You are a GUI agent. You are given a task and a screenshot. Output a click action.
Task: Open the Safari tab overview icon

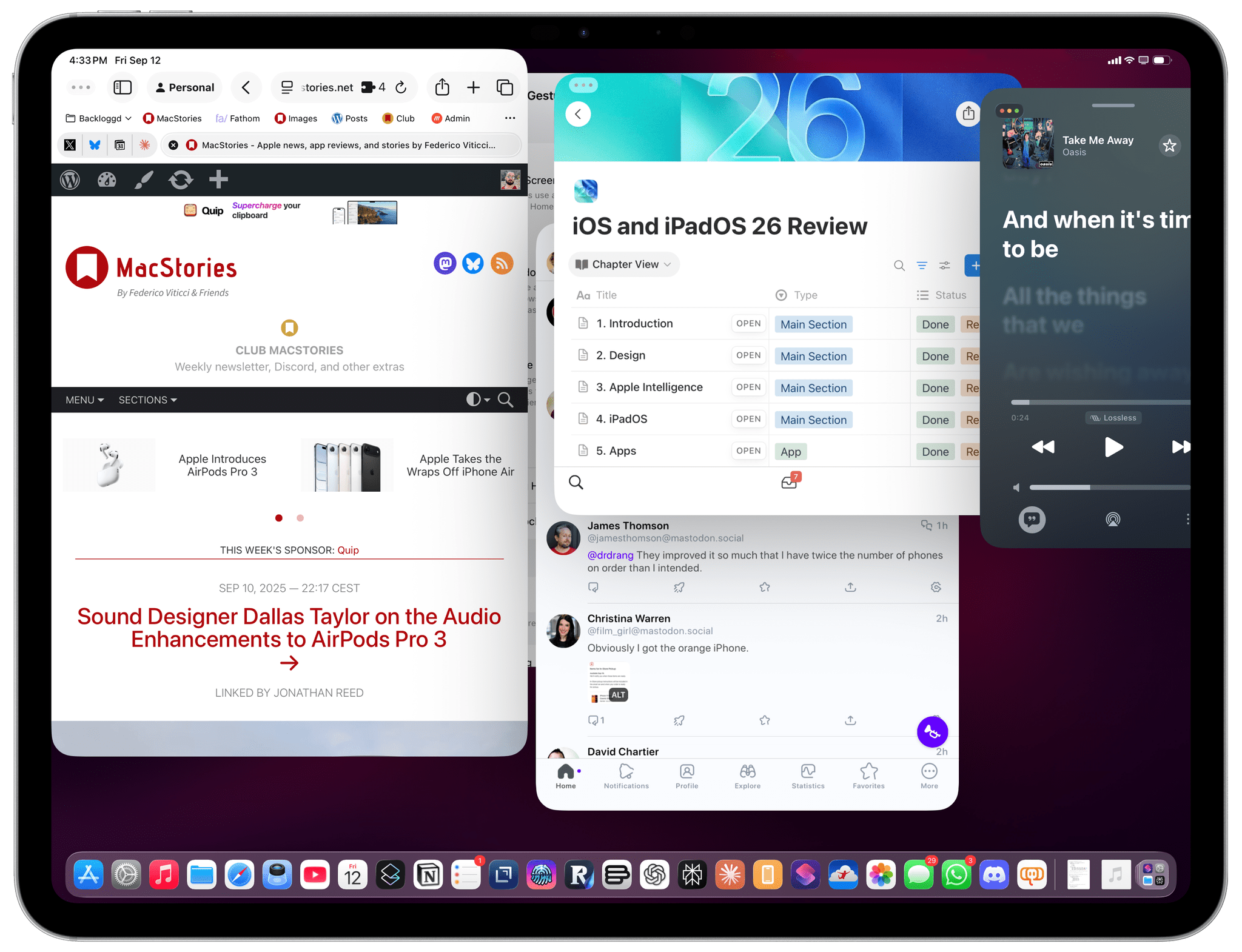[x=505, y=87]
